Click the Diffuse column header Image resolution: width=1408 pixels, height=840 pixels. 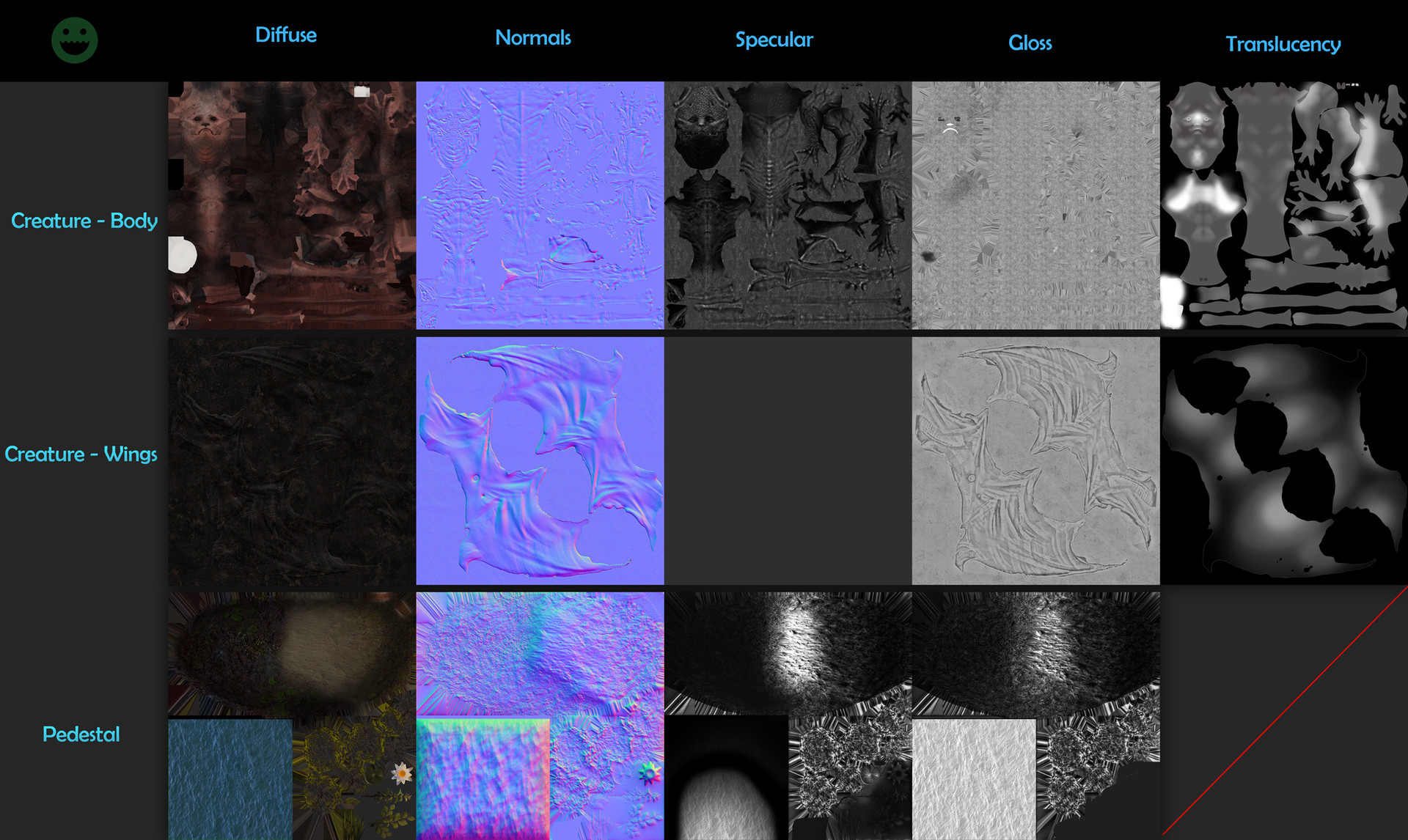(x=285, y=35)
